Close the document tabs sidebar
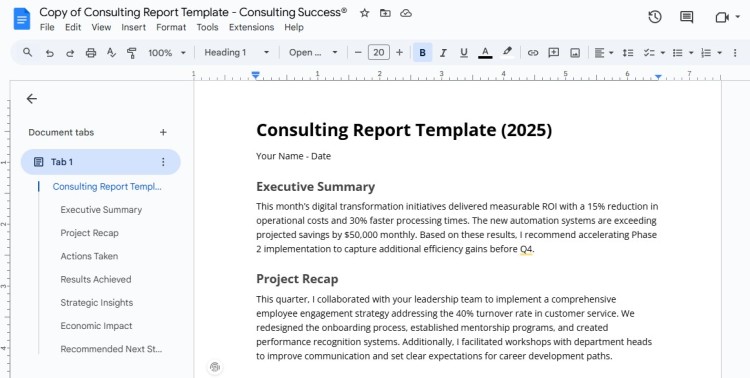Viewport: 750px width, 378px height. coord(32,99)
